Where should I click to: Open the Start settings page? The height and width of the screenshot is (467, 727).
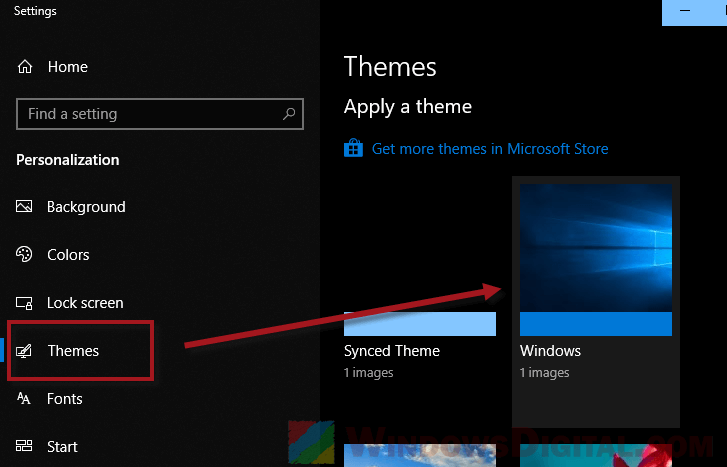tap(63, 447)
